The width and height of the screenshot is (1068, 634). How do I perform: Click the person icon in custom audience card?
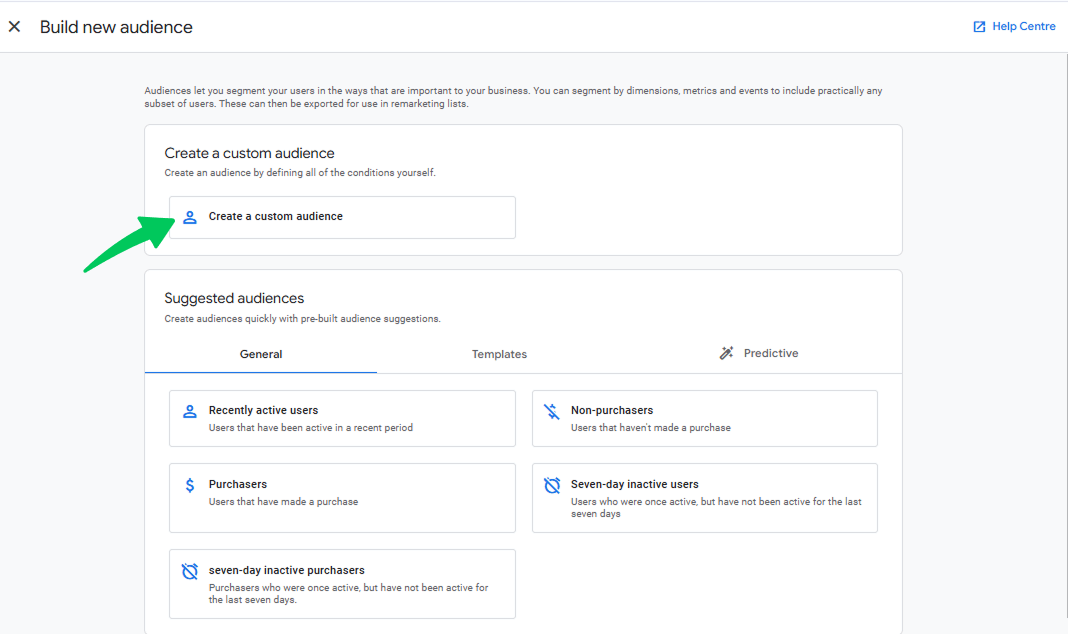point(190,217)
